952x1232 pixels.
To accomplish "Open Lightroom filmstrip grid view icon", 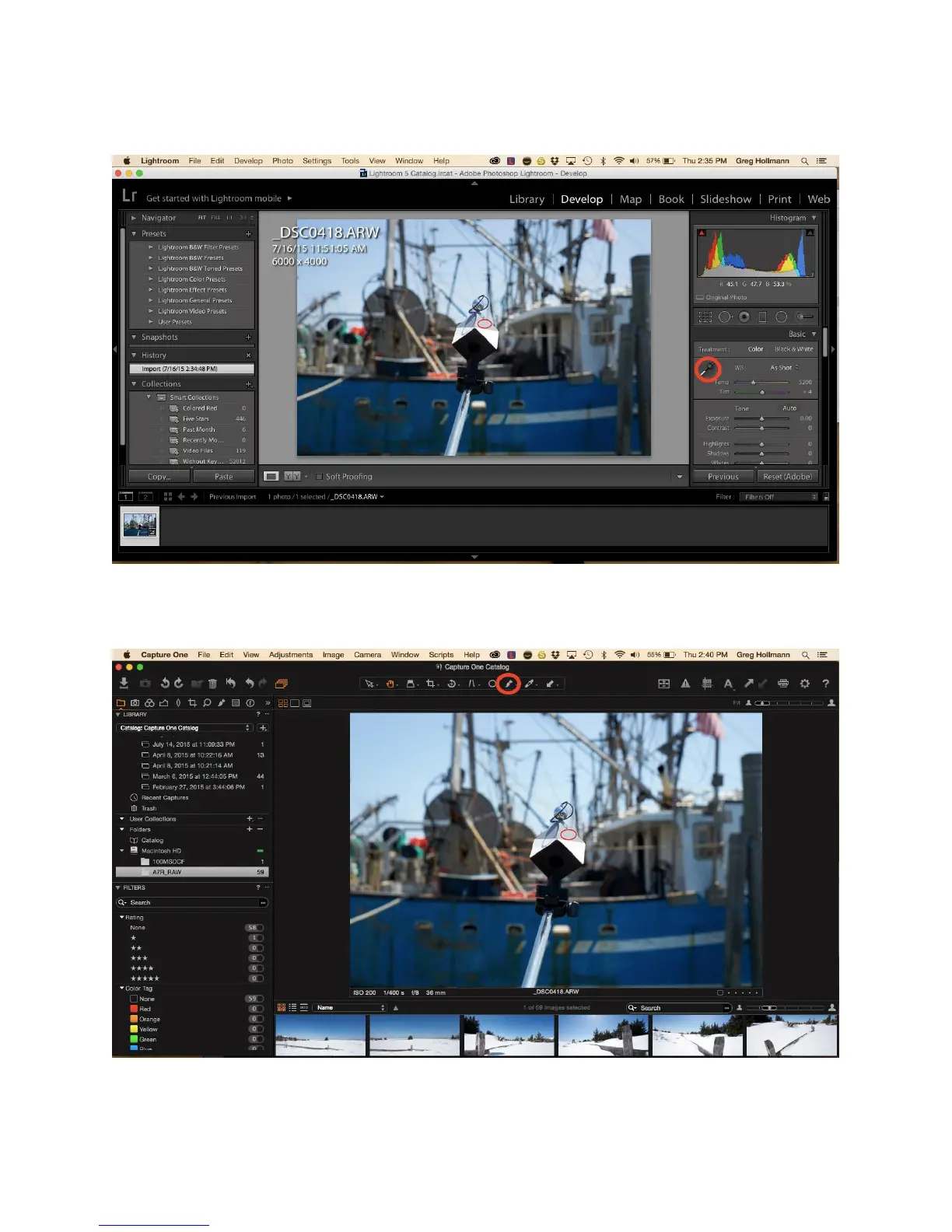I will coord(167,496).
